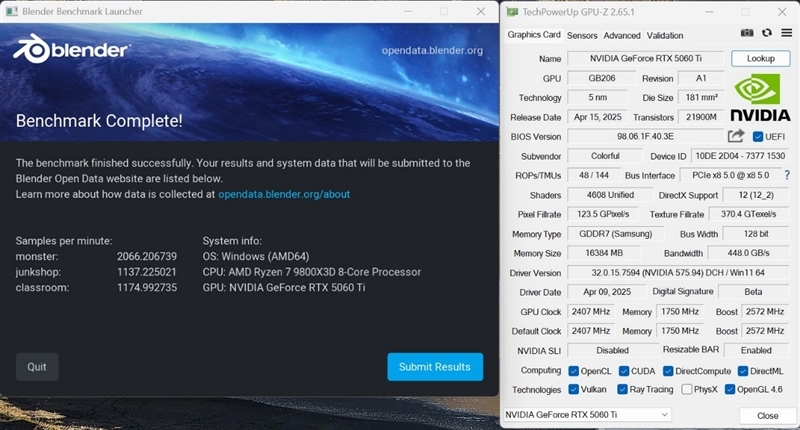Image resolution: width=800 pixels, height=430 pixels.
Task: Click the Resizable BAR Enabled field
Action: 756,350
